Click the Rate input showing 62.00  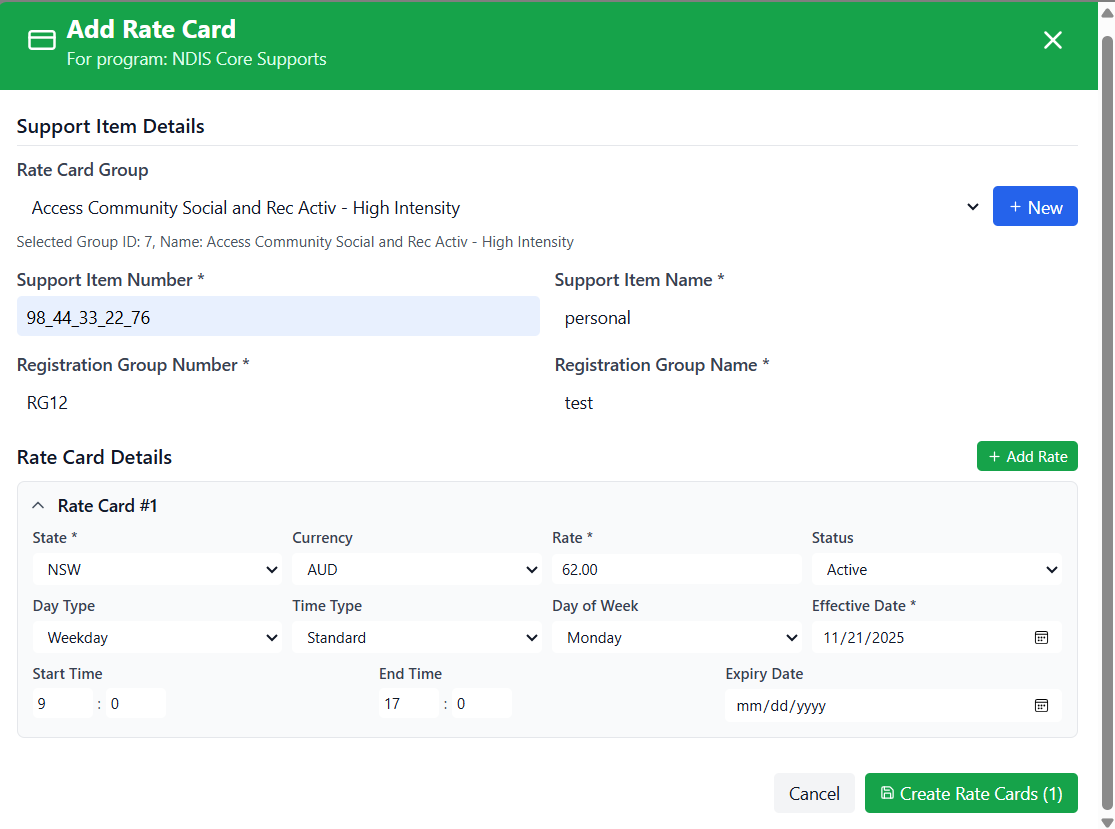676,570
